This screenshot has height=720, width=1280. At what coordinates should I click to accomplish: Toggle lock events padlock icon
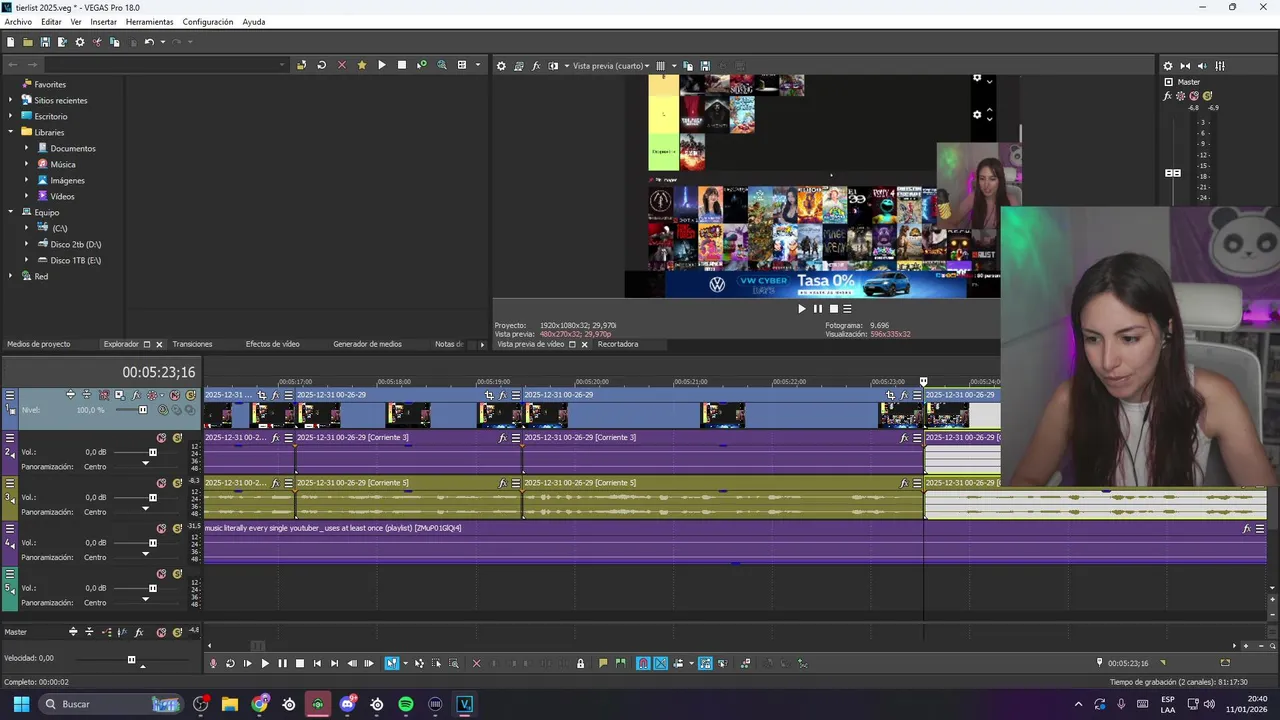(x=580, y=663)
